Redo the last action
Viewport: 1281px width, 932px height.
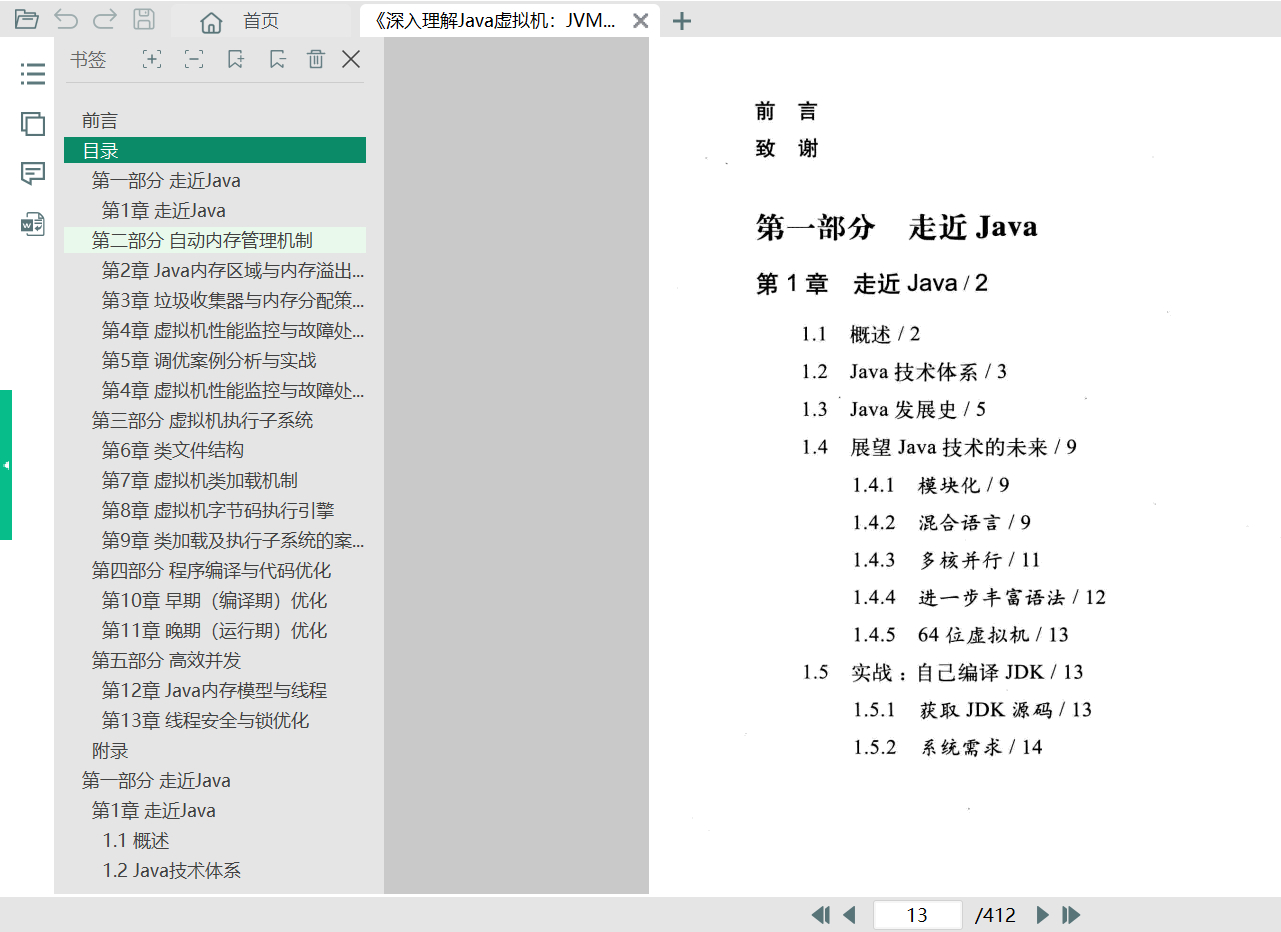pos(105,19)
